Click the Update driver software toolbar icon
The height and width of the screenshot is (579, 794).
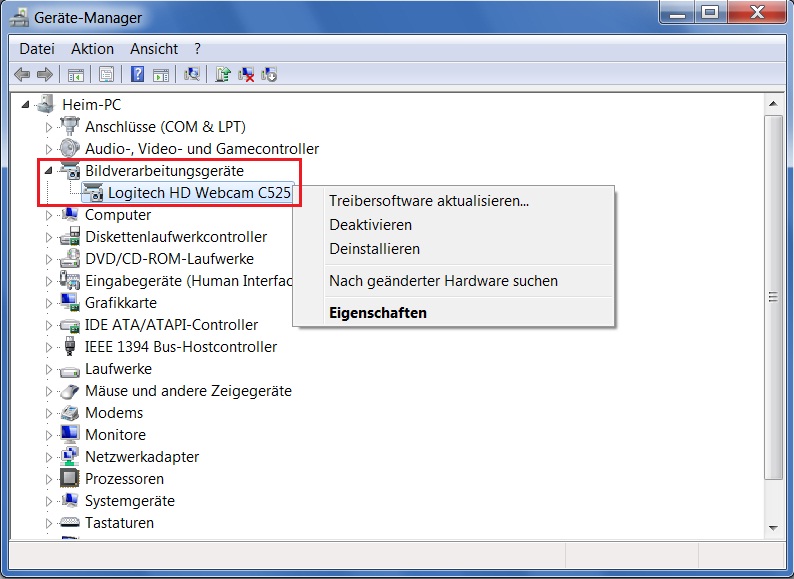pos(223,74)
